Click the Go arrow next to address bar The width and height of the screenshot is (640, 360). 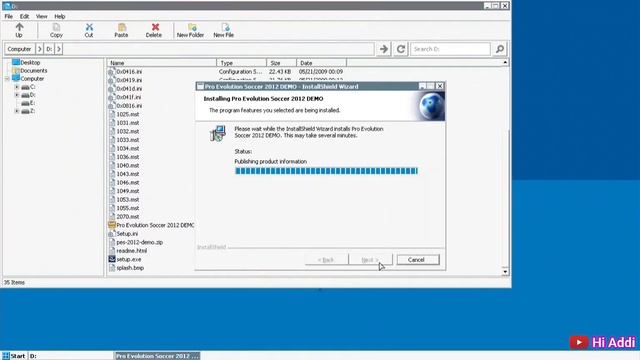(x=384, y=49)
